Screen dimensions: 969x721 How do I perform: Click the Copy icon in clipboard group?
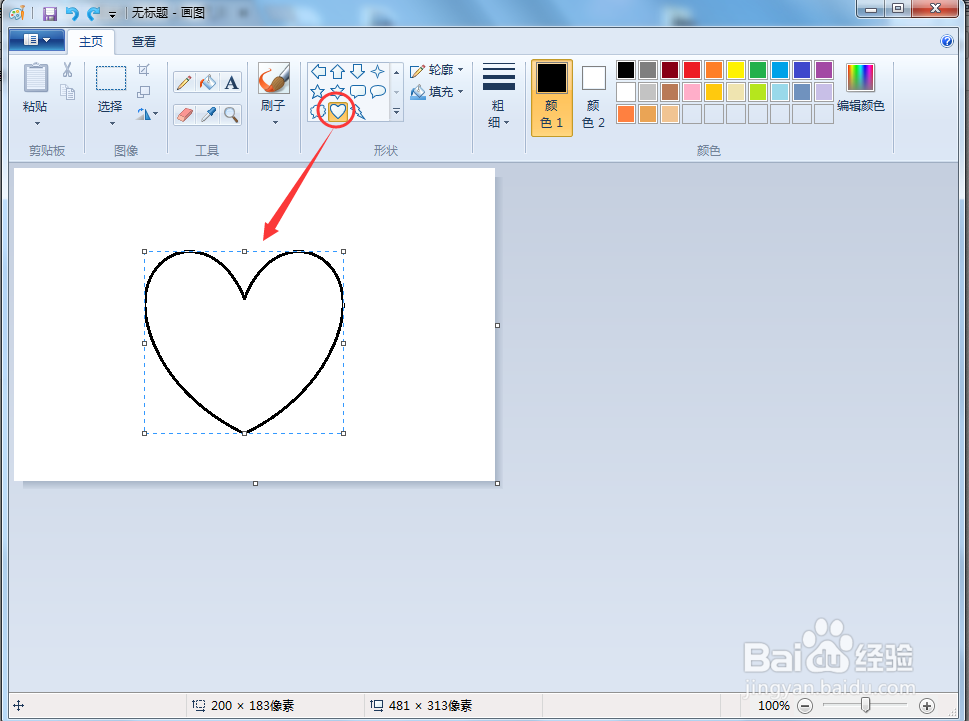[x=67, y=92]
